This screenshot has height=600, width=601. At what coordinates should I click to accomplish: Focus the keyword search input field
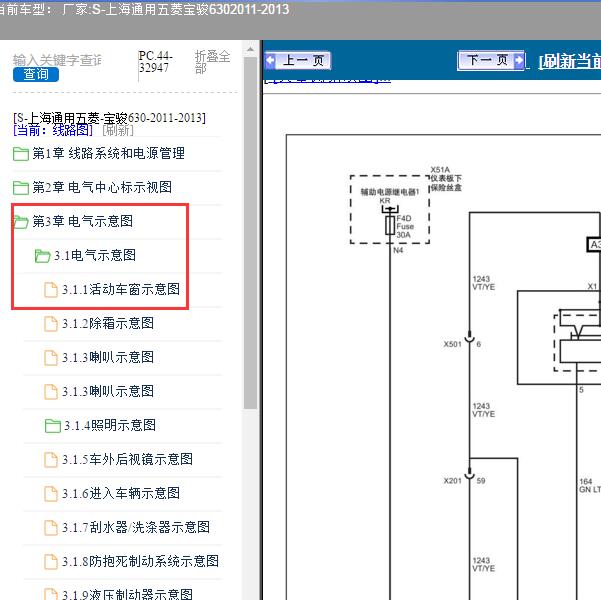pyautogui.click(x=57, y=60)
